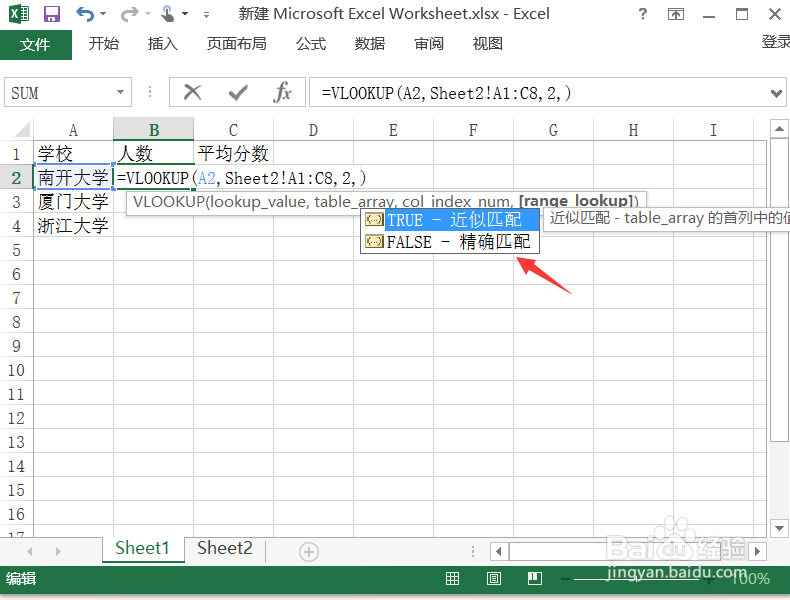
Task: Open touch mode dropdown arrow
Action: pos(185,14)
